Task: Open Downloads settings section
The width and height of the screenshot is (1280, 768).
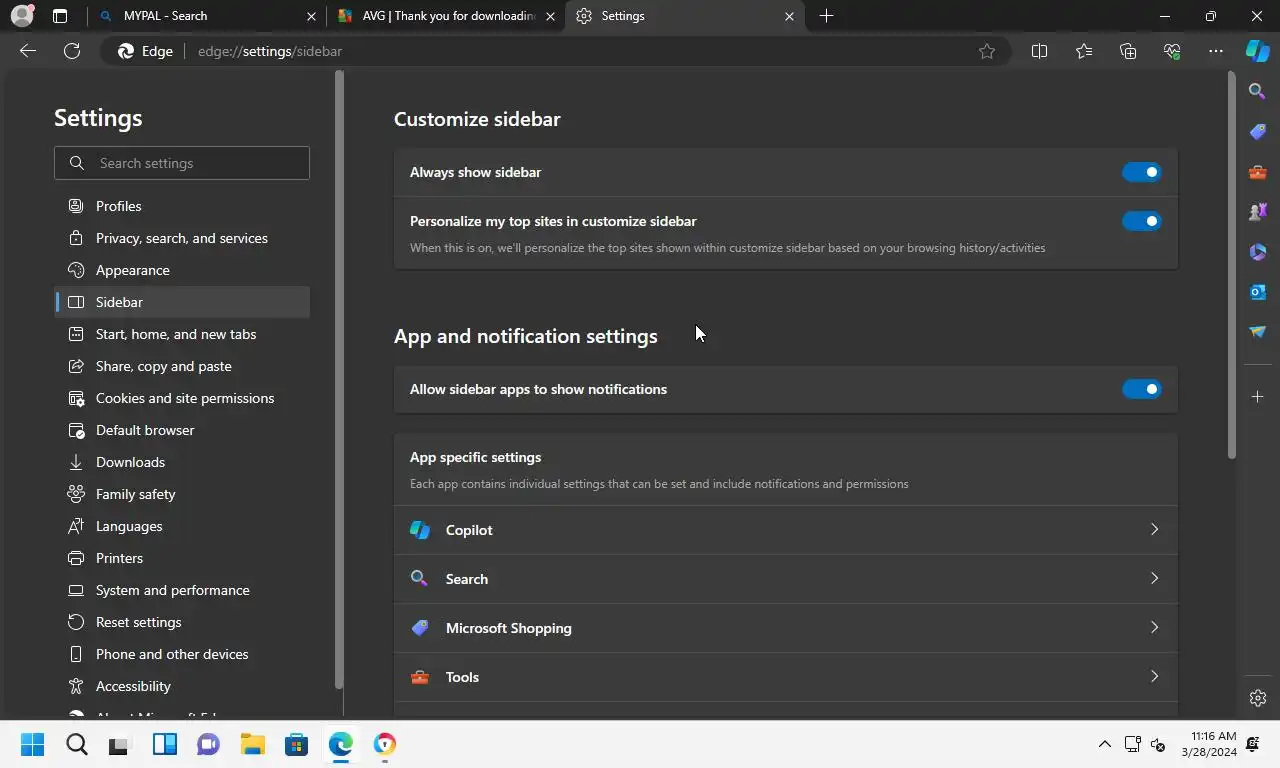Action: pyautogui.click(x=182, y=462)
